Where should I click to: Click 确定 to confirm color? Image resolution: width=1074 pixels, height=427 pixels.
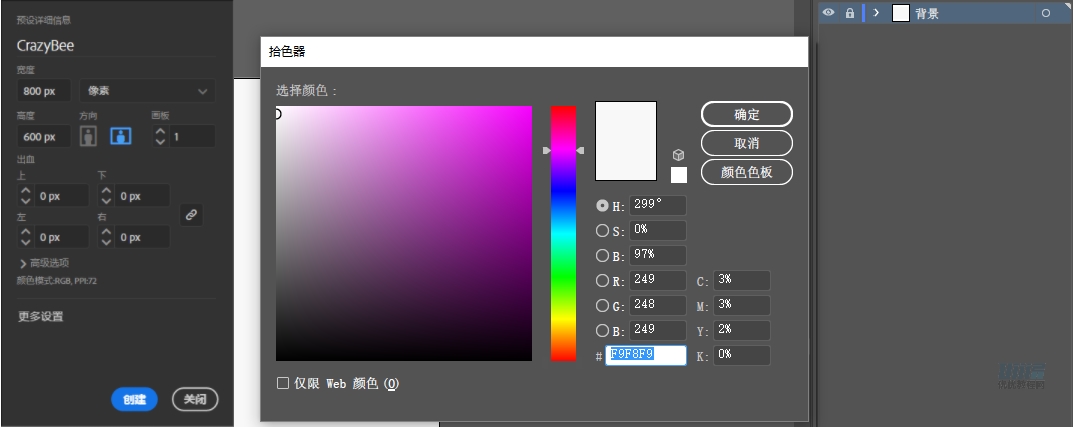coord(747,114)
